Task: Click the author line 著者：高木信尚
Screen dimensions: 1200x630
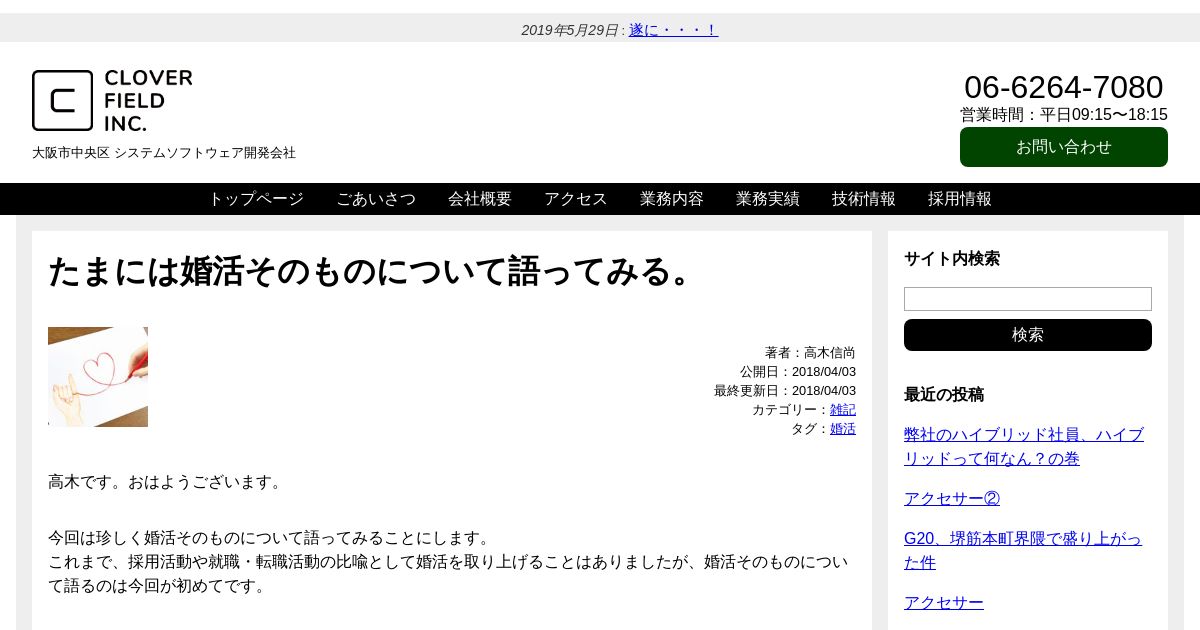Action: 810,353
